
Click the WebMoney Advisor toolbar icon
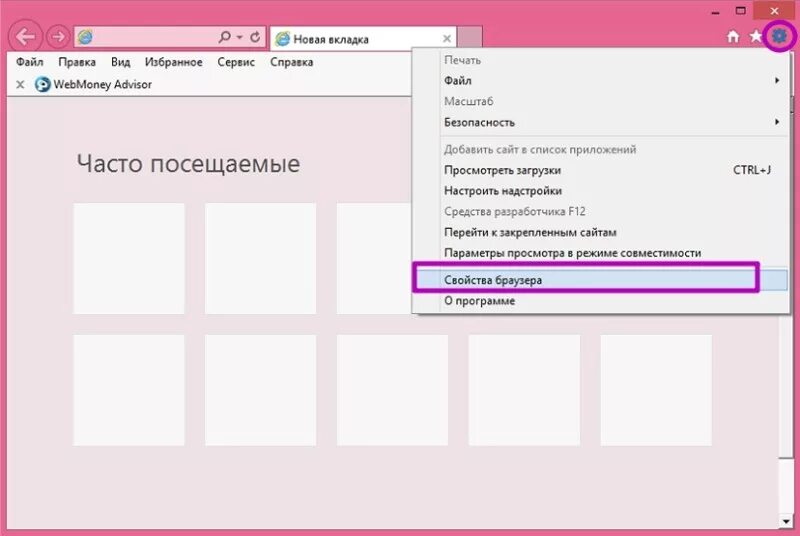pyautogui.click(x=42, y=84)
